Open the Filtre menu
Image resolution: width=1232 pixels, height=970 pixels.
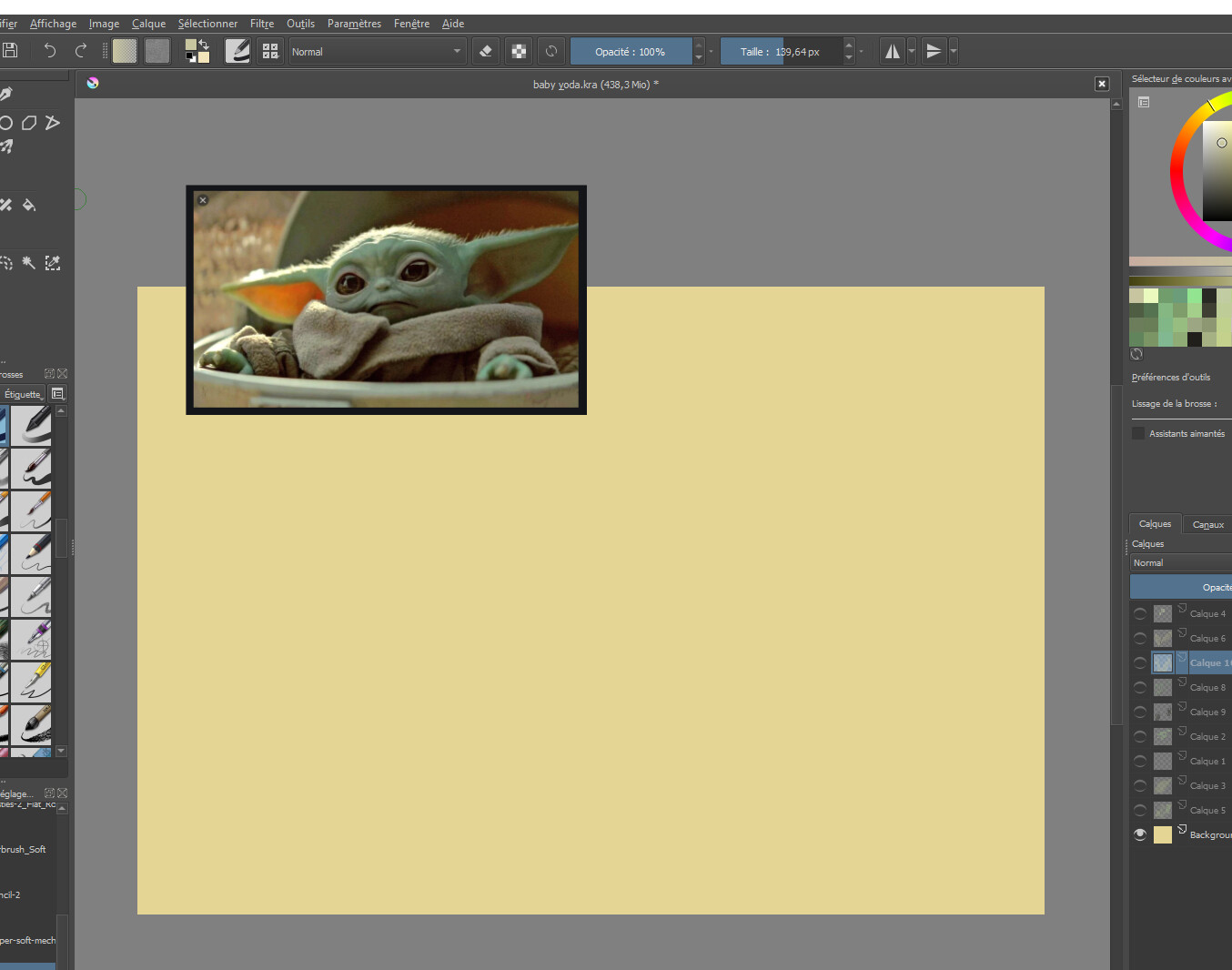click(262, 24)
